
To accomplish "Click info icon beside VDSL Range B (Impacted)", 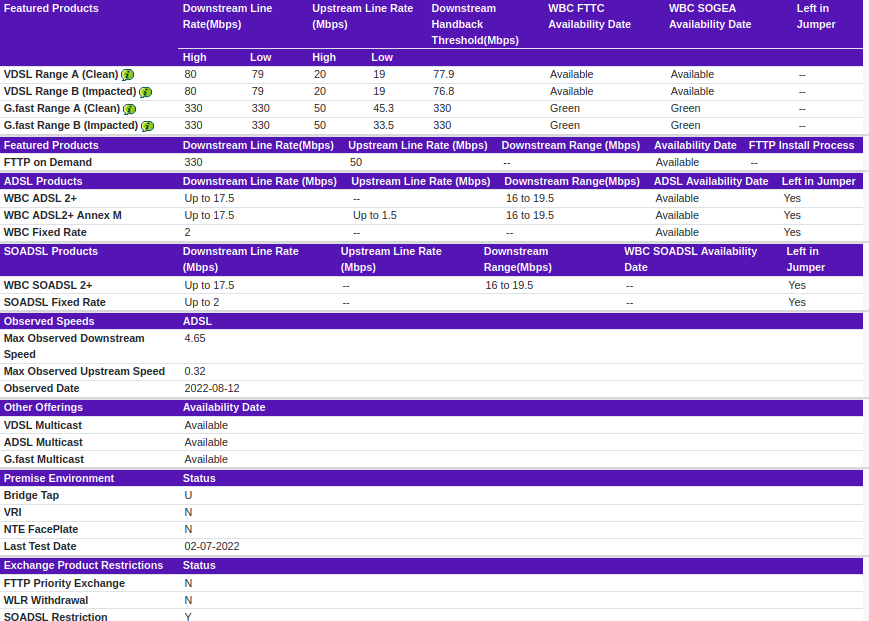I will tap(145, 92).
